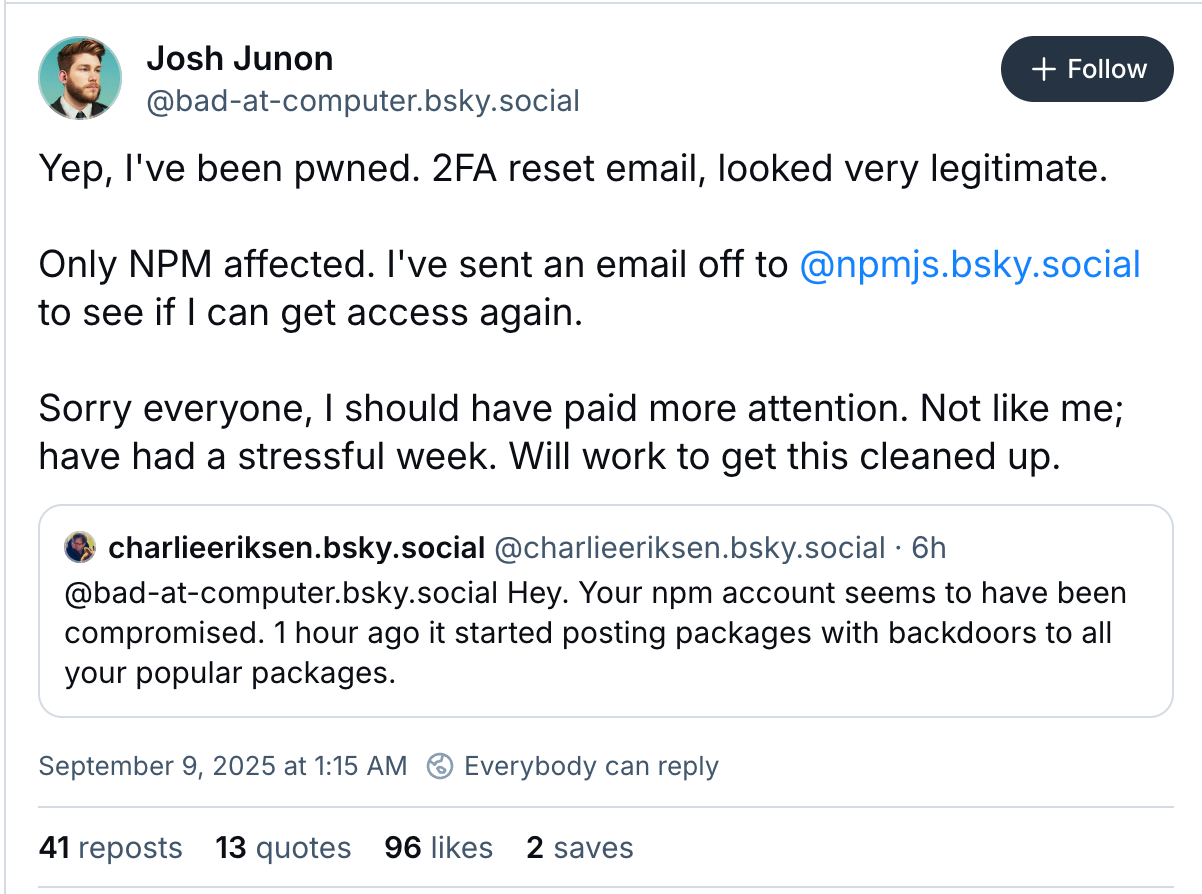Click the September 9, 2025 timestamp
The image size is (1202, 894).
coord(223,767)
